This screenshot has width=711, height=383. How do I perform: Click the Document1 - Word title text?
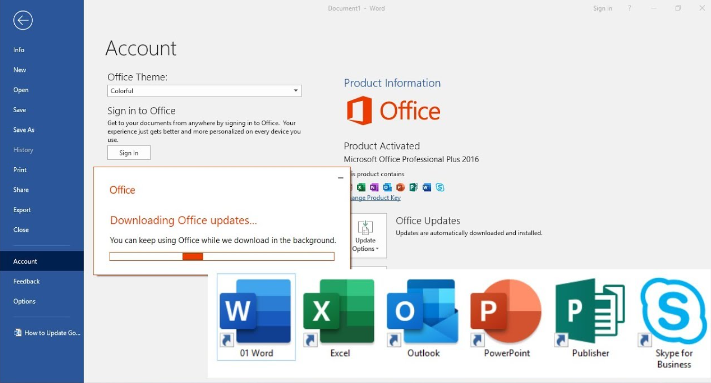point(356,8)
